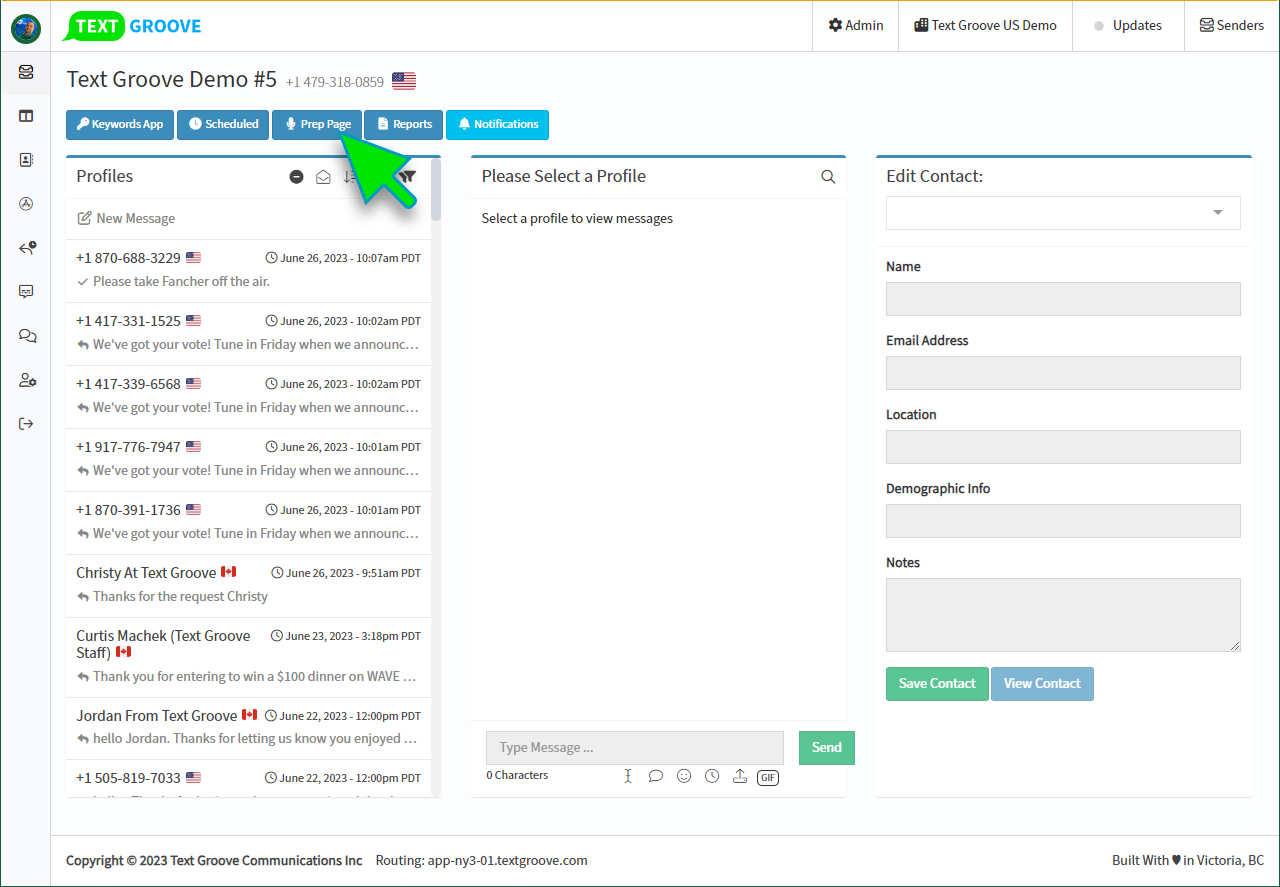Open the Updates menu item
Screen dimensions: 1280x887
click(x=1128, y=26)
